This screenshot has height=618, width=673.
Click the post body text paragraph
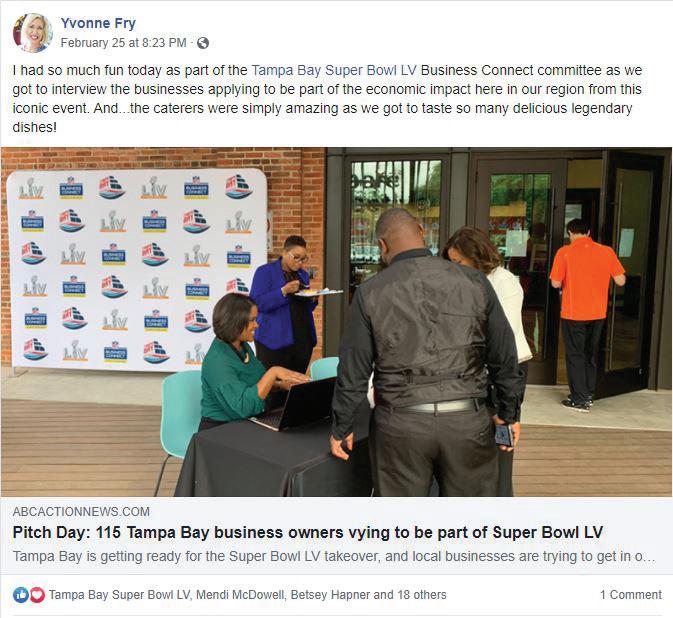pos(327,99)
